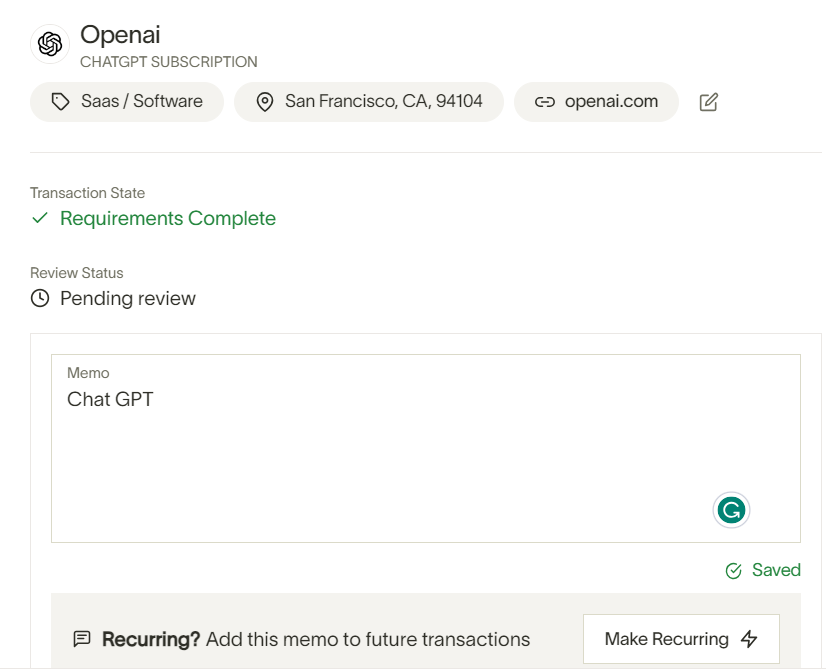Click the Transaction State label

[x=87, y=193]
